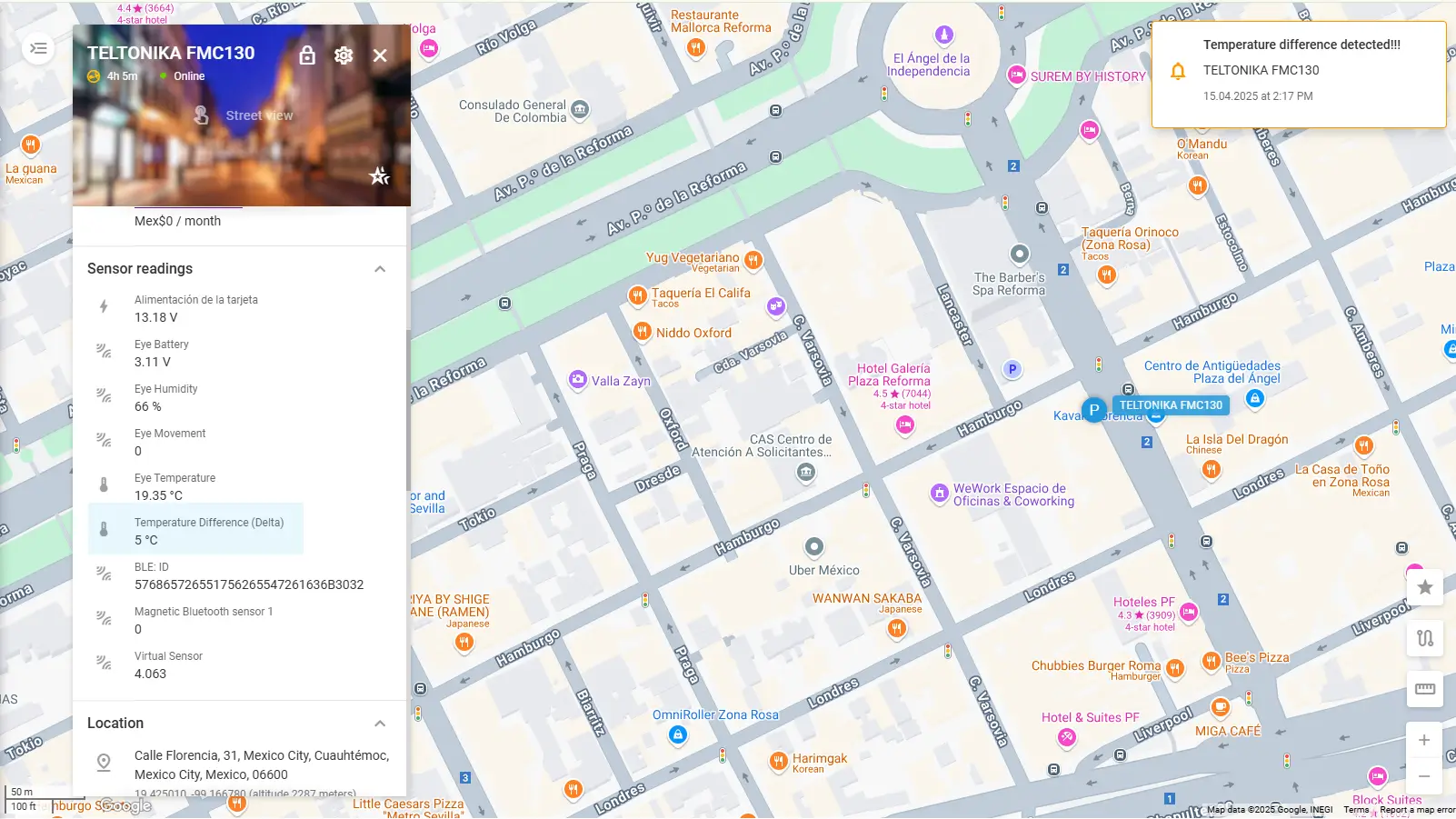Click the O'Mandu Korean restaurant pin
Image resolution: width=1456 pixels, height=819 pixels.
(x=1198, y=186)
